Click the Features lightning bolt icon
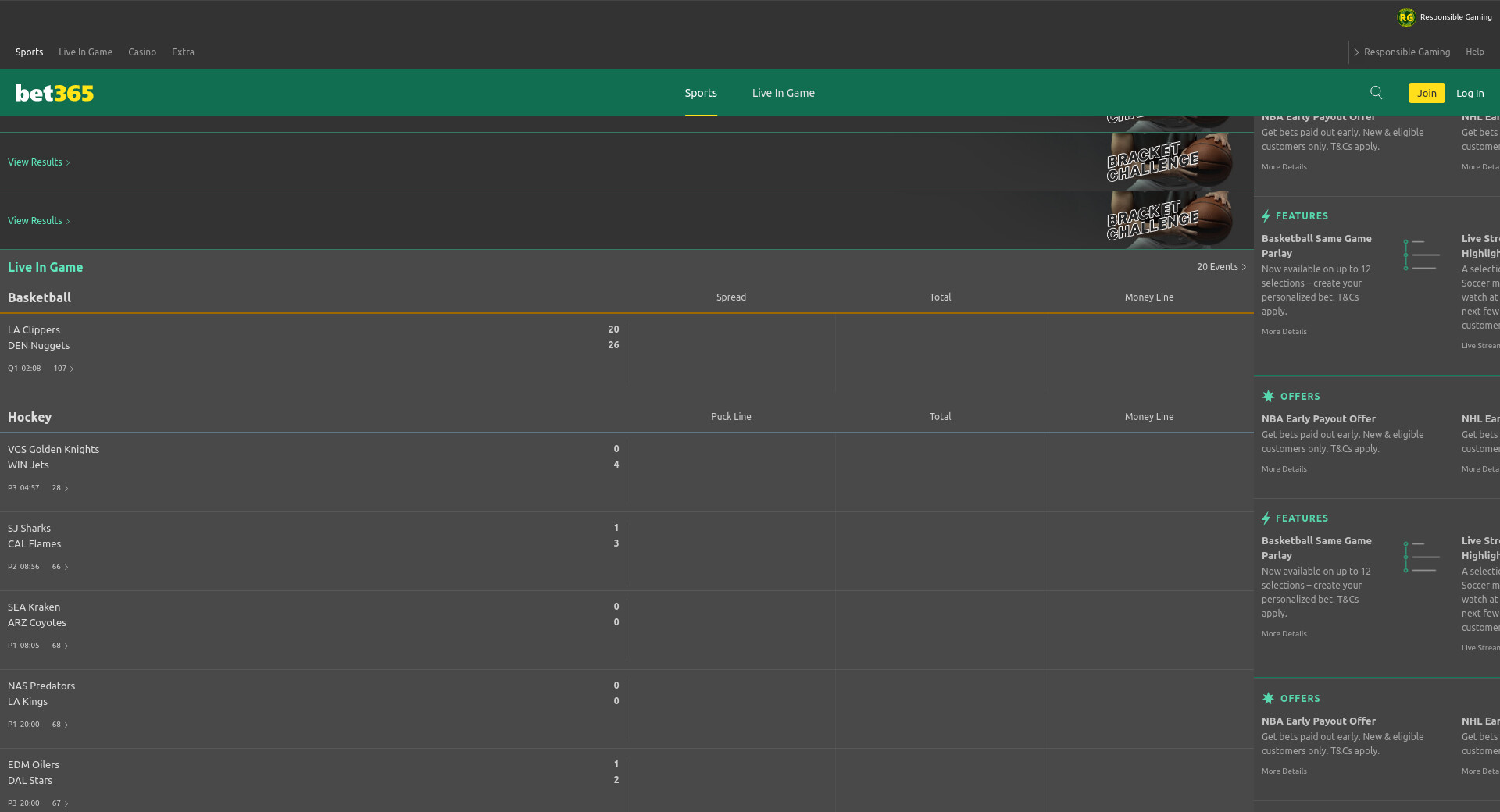Viewport: 1500px width, 812px height. [1266, 216]
